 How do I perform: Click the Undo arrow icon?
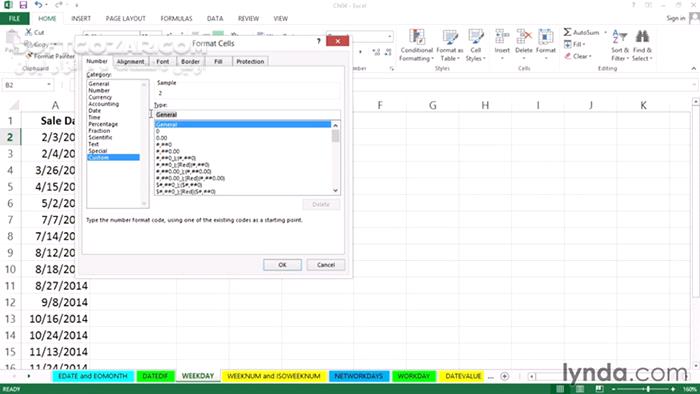pos(39,5)
